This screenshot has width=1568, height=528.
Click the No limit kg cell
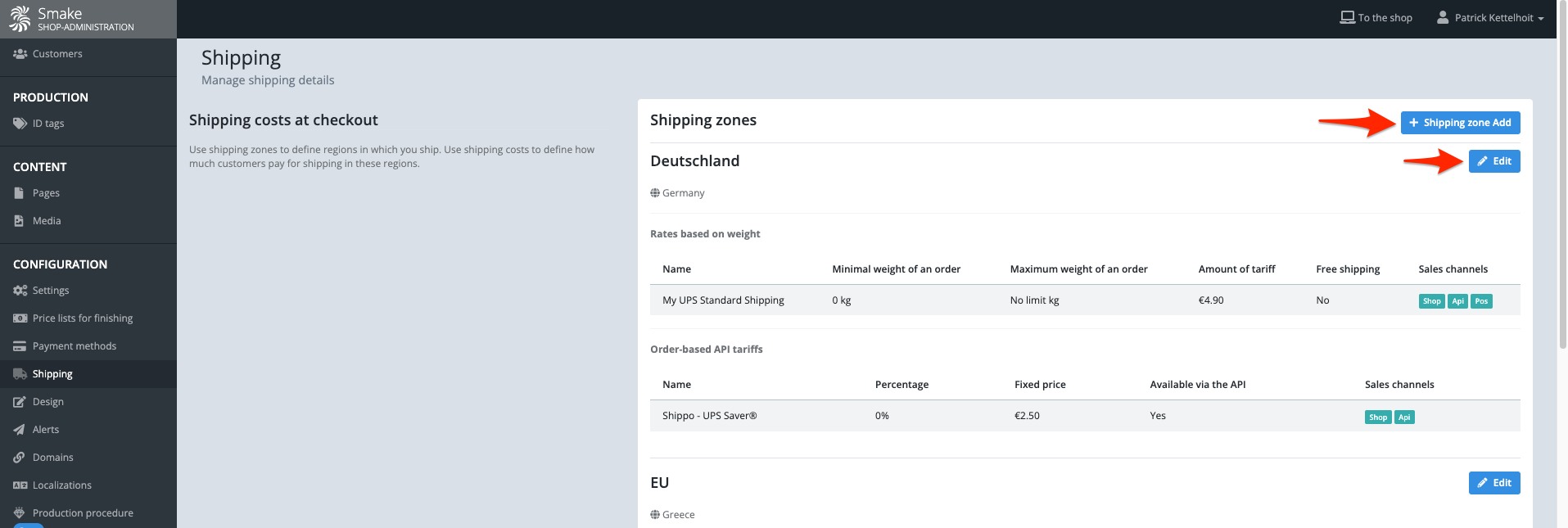(1034, 300)
